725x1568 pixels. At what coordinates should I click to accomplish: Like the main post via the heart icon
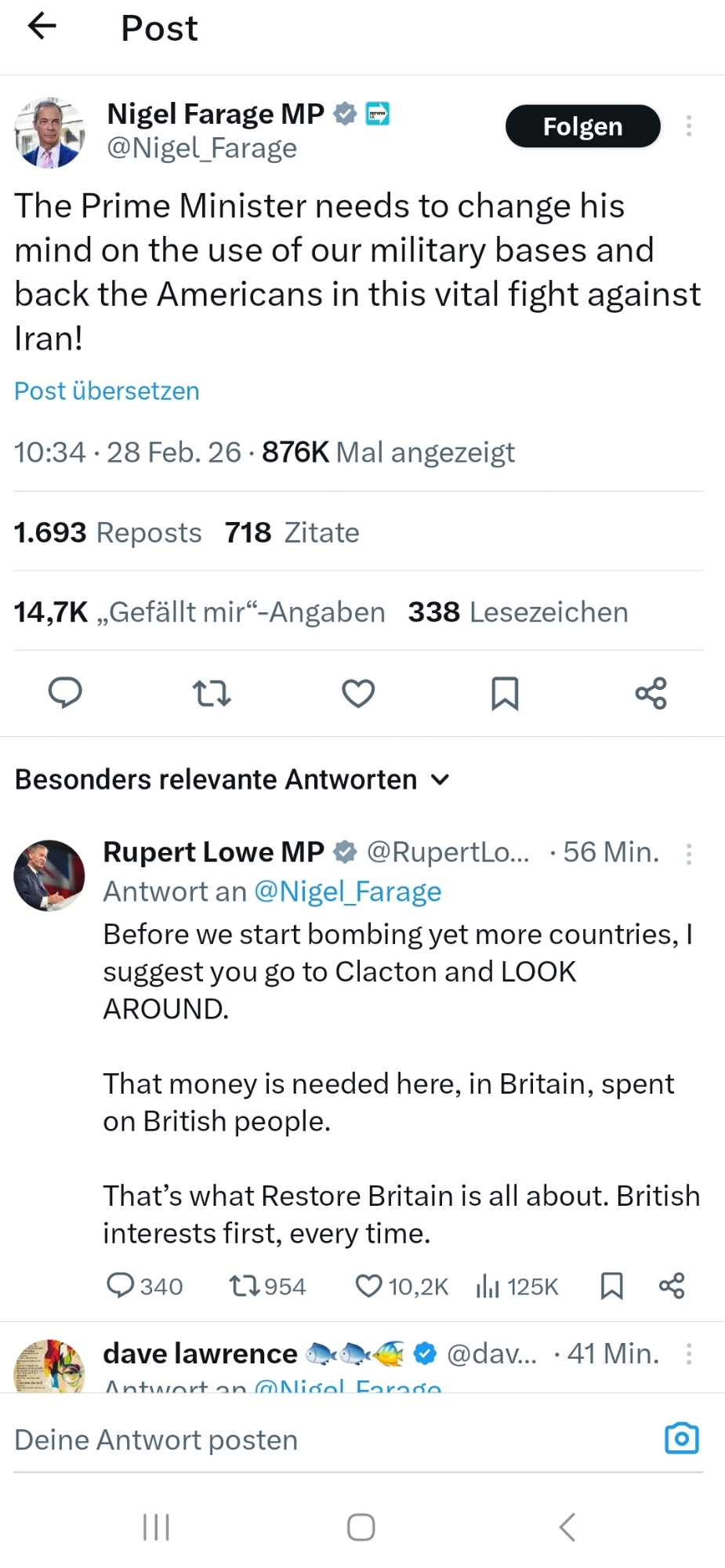click(358, 693)
